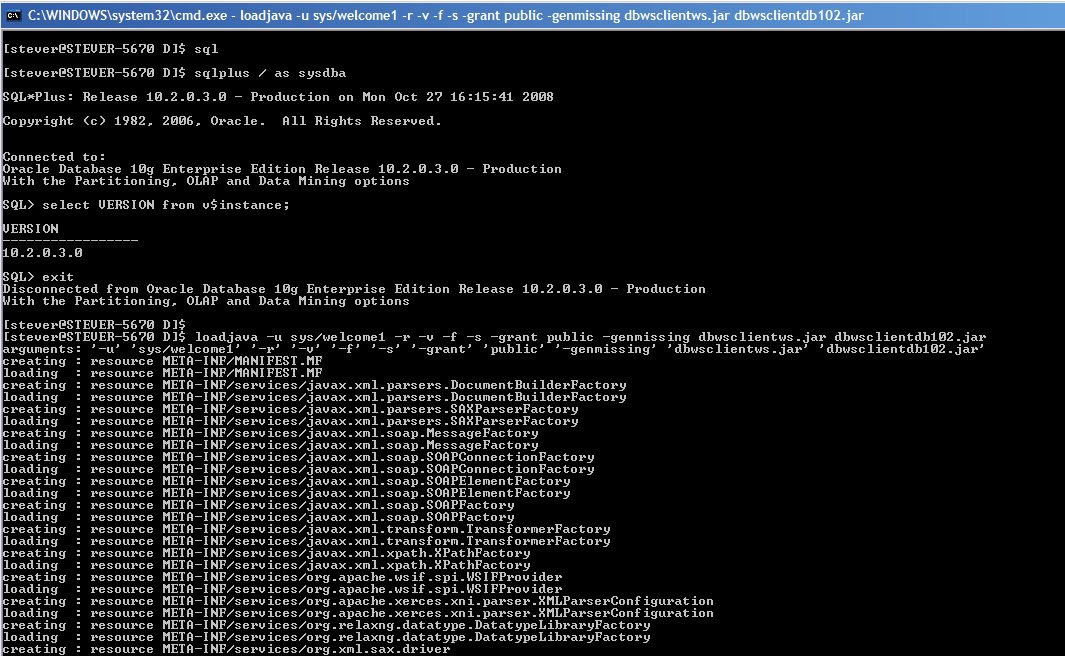This screenshot has width=1065, height=656.
Task: Select the 'loading' DocumentBuilderFactory resource line
Action: 314,397
